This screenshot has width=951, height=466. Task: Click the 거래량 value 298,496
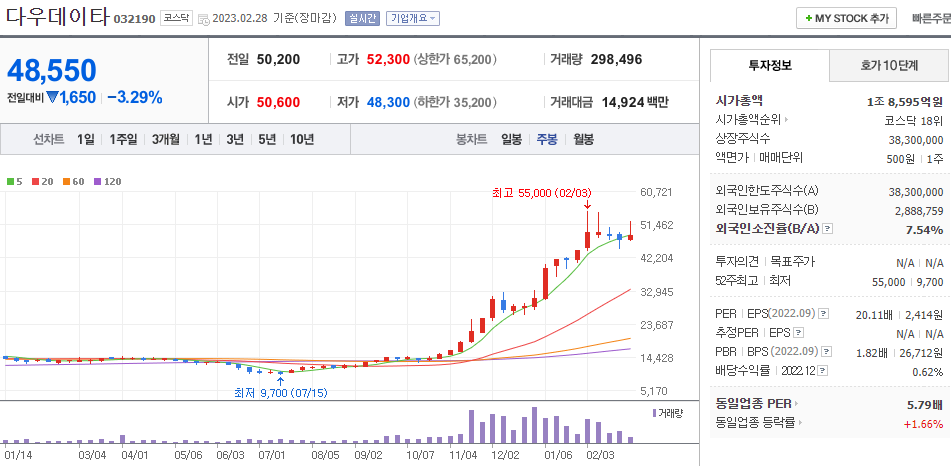point(616,59)
